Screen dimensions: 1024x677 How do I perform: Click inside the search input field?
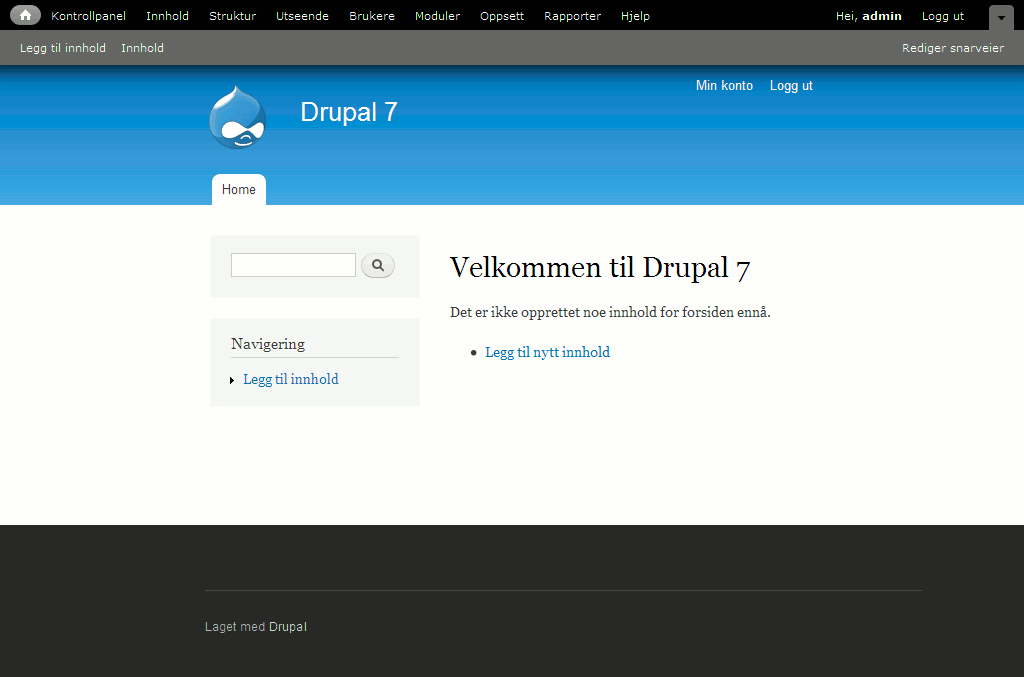click(292, 264)
